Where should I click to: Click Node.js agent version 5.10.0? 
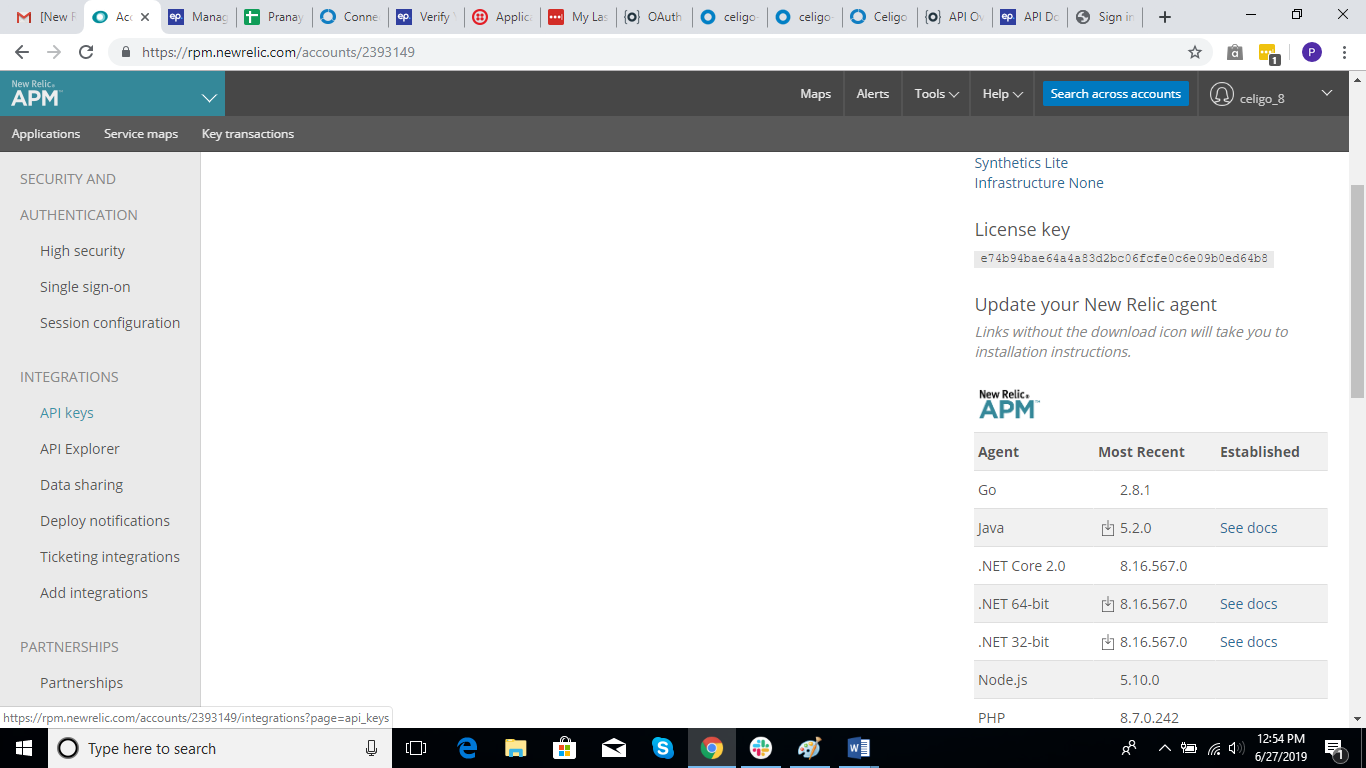click(x=1140, y=680)
